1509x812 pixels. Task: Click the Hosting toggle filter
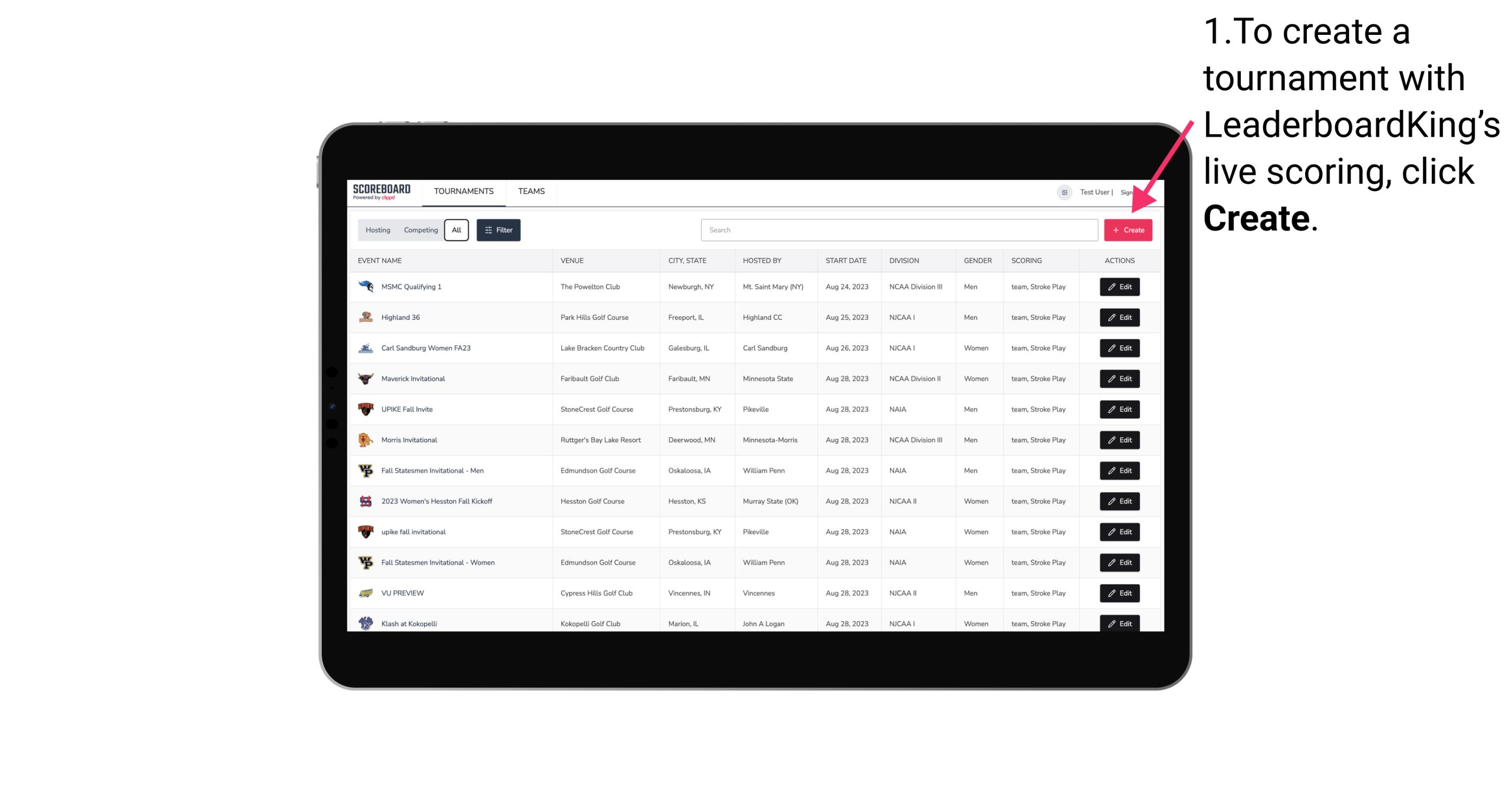[378, 230]
